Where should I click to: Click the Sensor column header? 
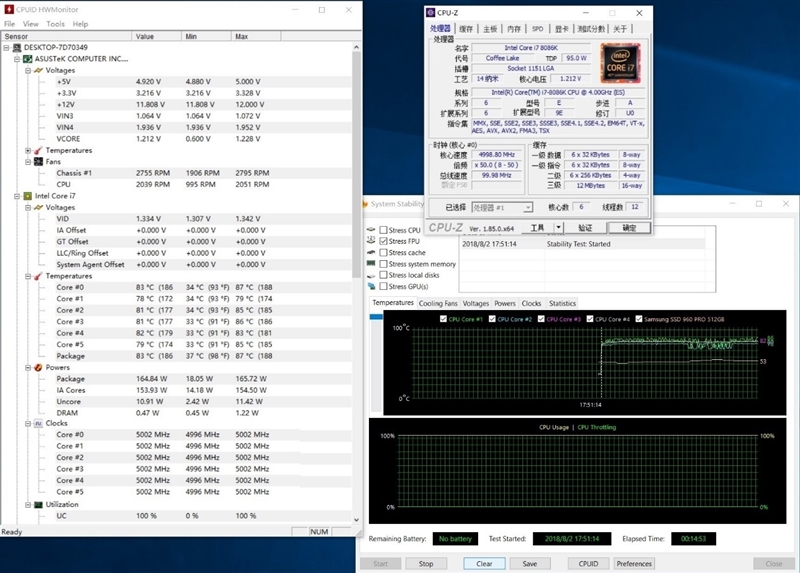click(66, 36)
